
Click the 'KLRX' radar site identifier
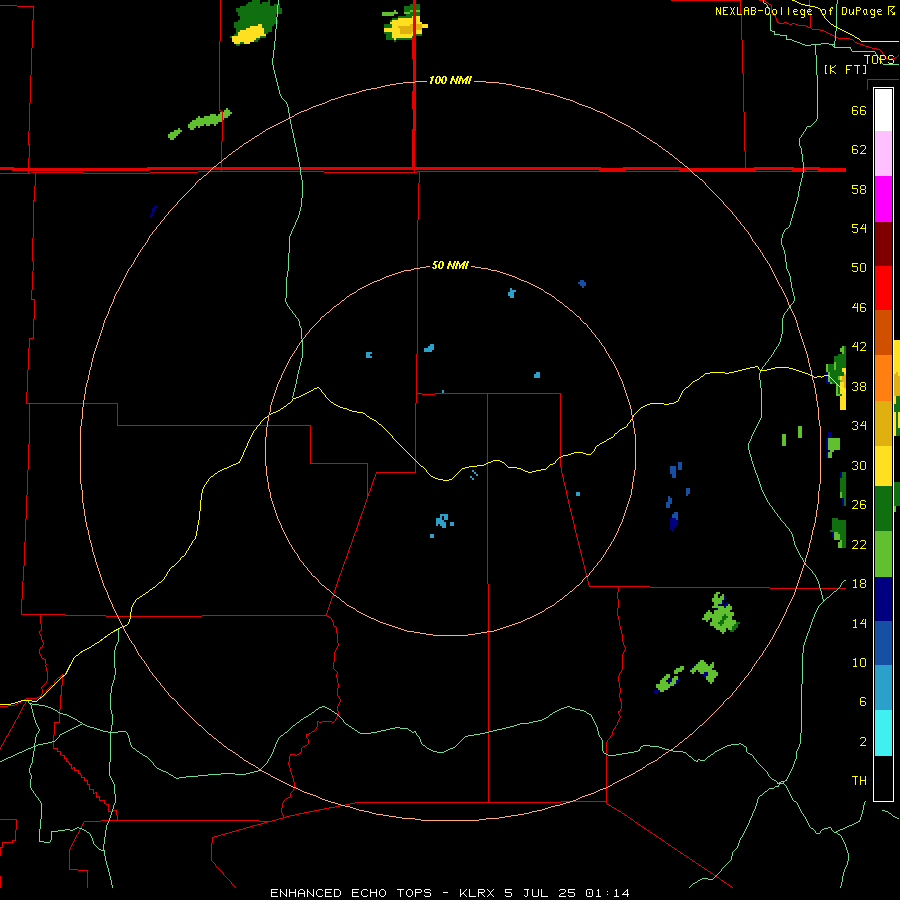coord(476,893)
